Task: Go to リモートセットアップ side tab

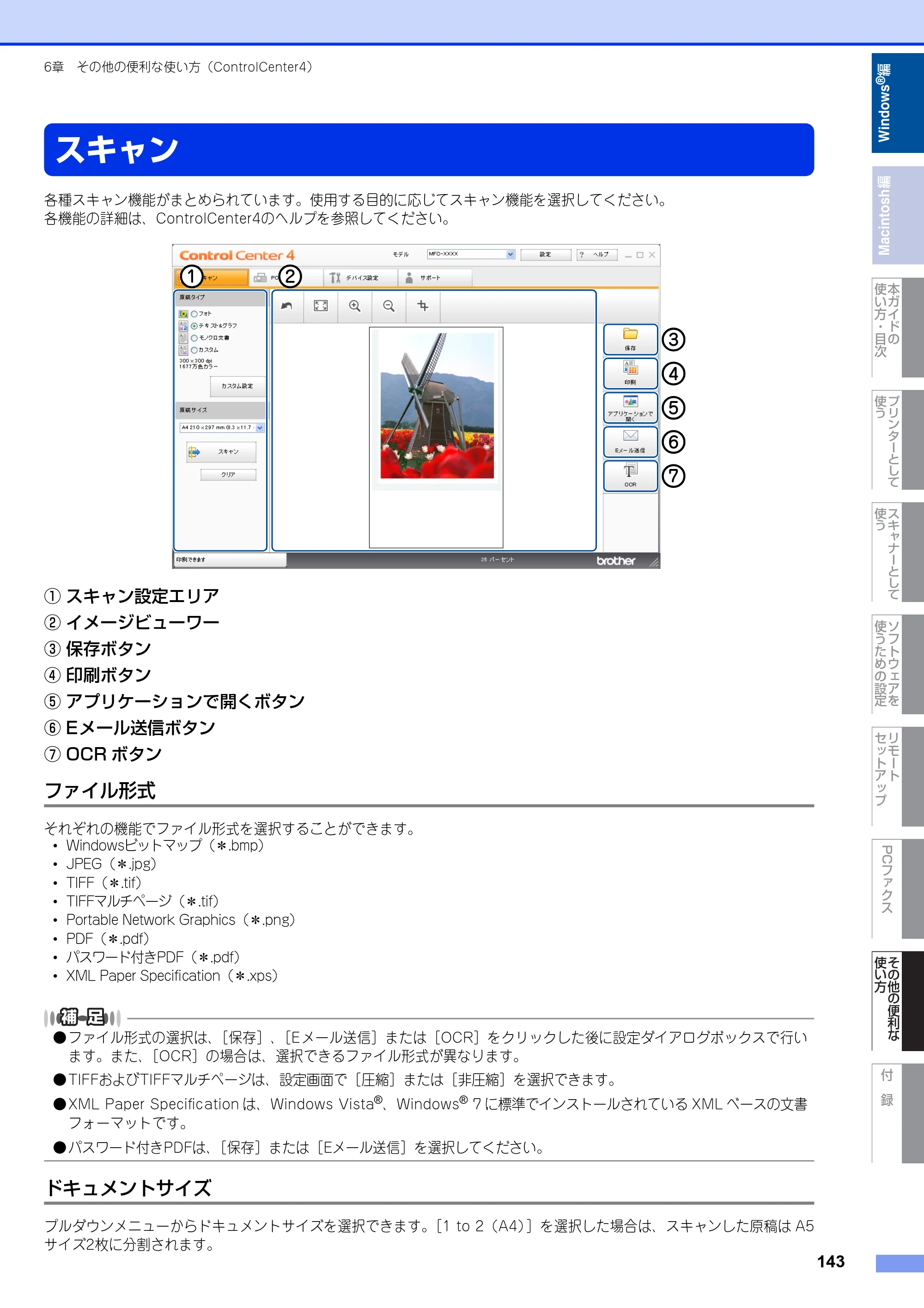Action: 897,777
